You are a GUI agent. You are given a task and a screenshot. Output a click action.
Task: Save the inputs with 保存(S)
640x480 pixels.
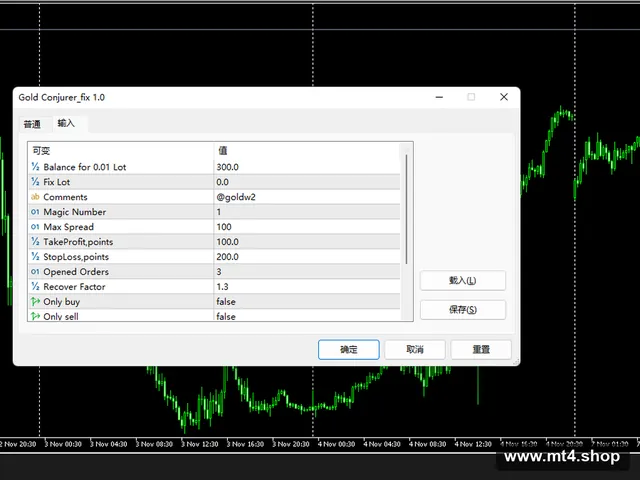click(462, 310)
